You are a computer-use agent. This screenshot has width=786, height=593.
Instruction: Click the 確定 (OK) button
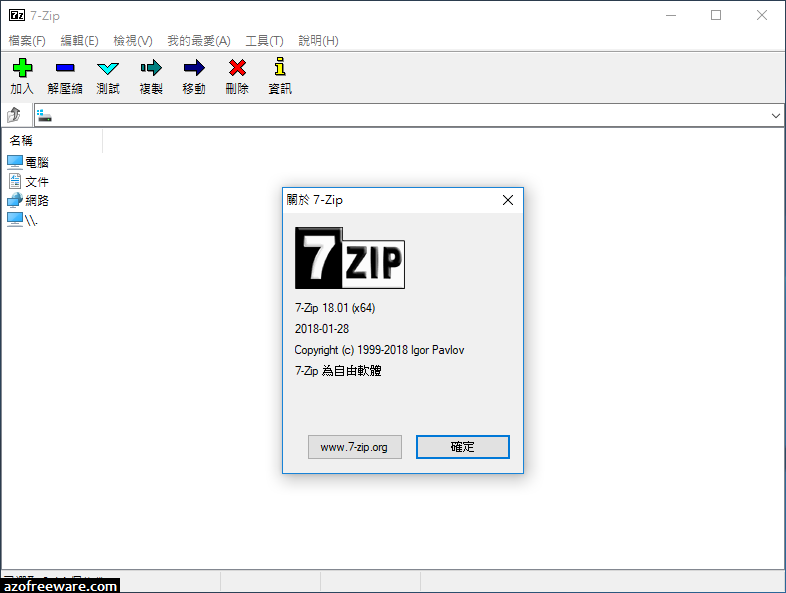[x=463, y=447]
